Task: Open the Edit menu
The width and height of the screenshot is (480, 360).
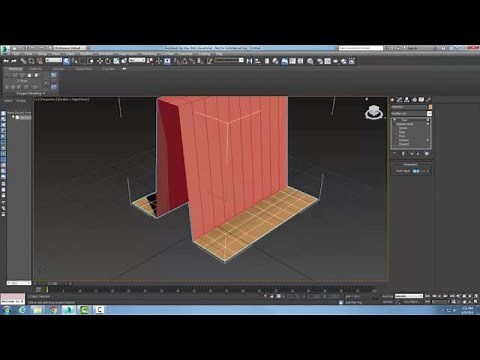Action: (17, 54)
